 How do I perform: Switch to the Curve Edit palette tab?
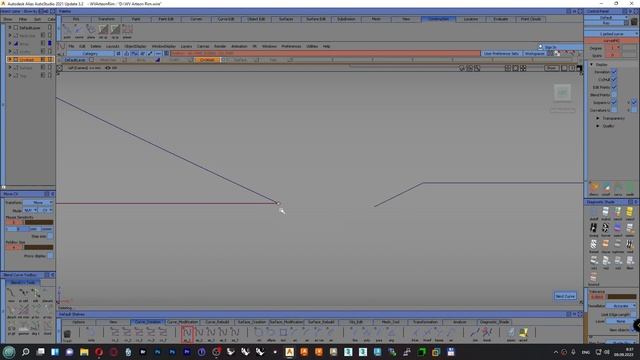tap(226, 19)
